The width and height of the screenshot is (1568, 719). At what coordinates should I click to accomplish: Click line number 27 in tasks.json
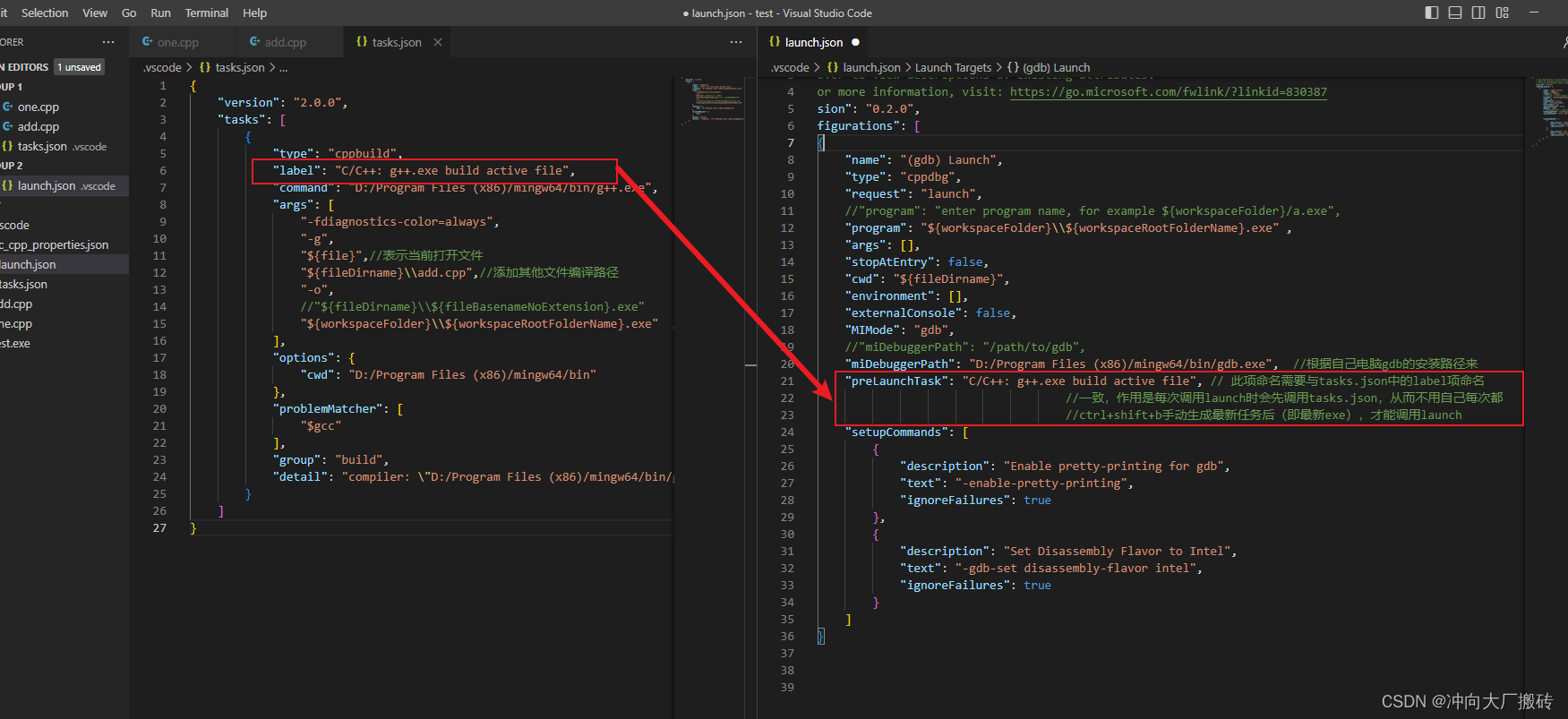tap(159, 527)
